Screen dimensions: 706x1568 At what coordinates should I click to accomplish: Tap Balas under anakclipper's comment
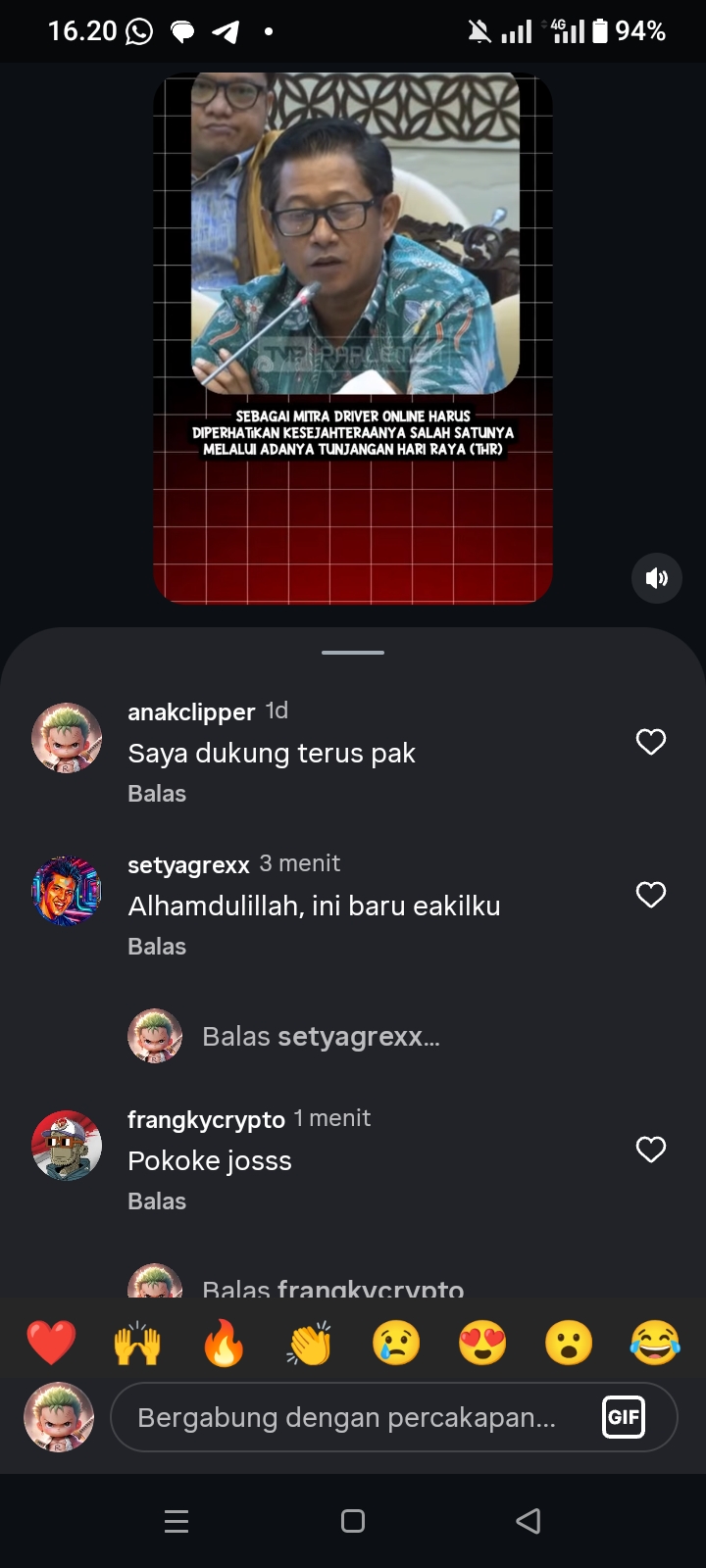tap(157, 794)
